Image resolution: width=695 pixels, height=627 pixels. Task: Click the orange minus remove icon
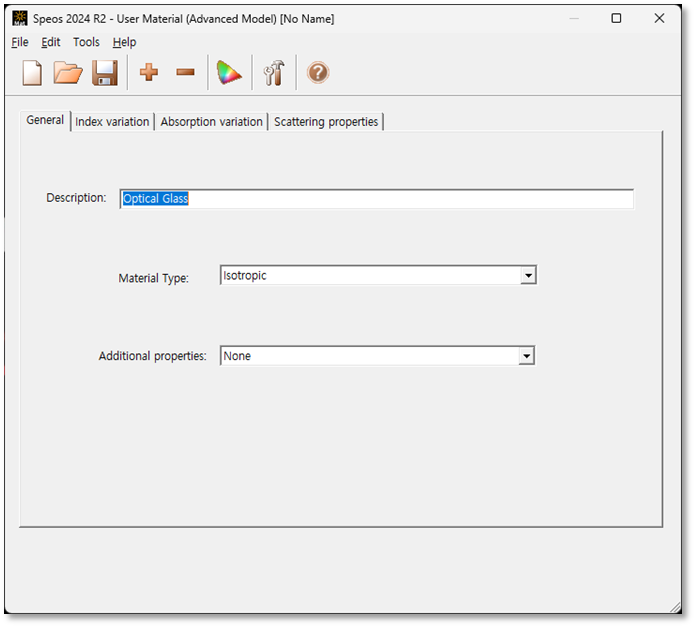pyautogui.click(x=185, y=72)
